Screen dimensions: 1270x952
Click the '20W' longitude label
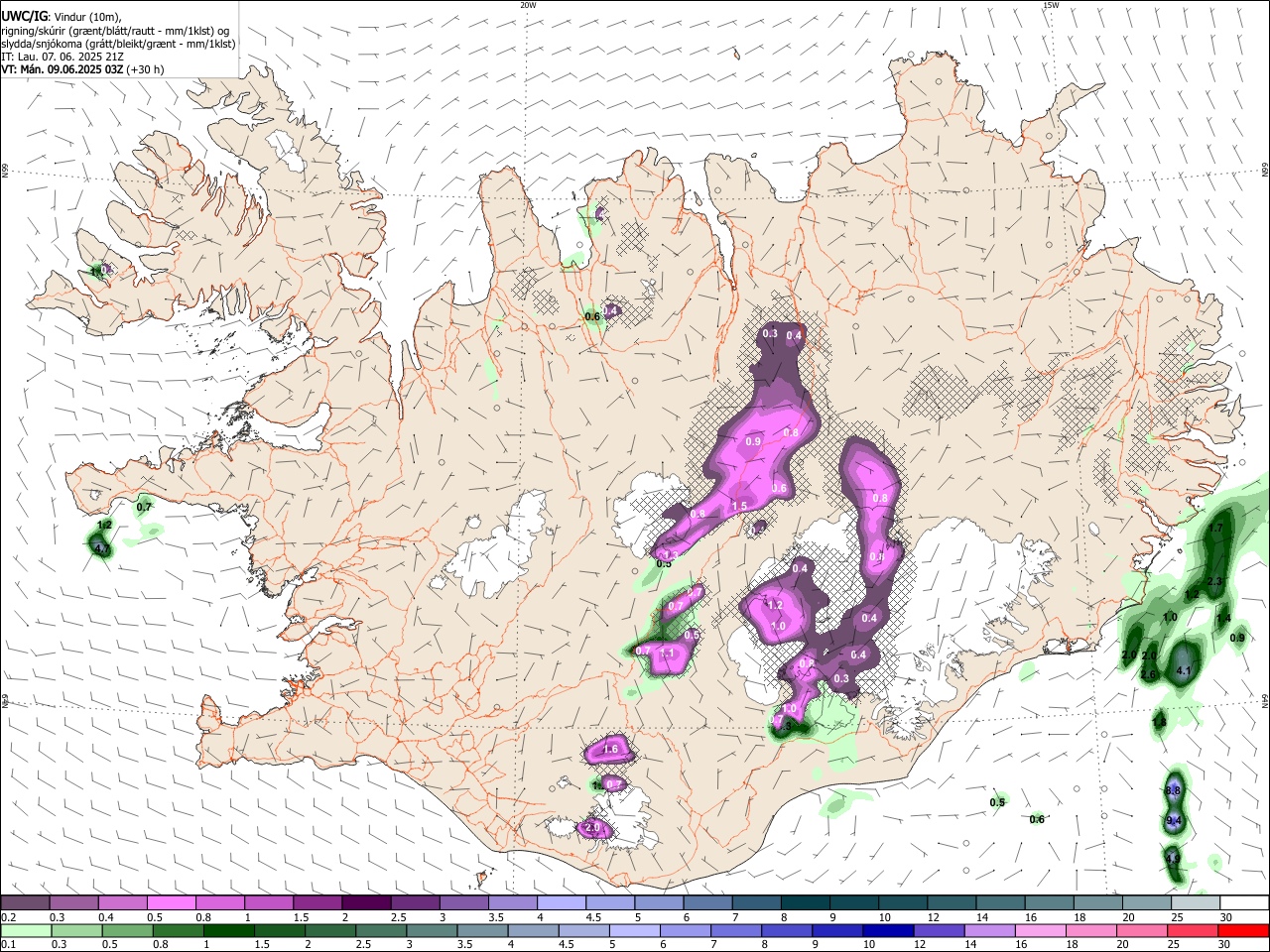click(528, 5)
